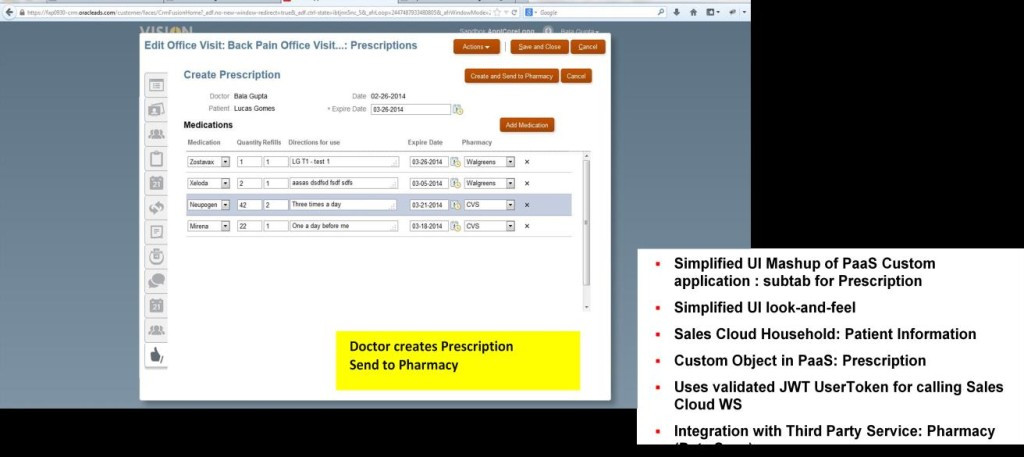Open date picker beside prescription Expire Date field
Viewport: 1024px width, 457px height.
[x=458, y=110]
